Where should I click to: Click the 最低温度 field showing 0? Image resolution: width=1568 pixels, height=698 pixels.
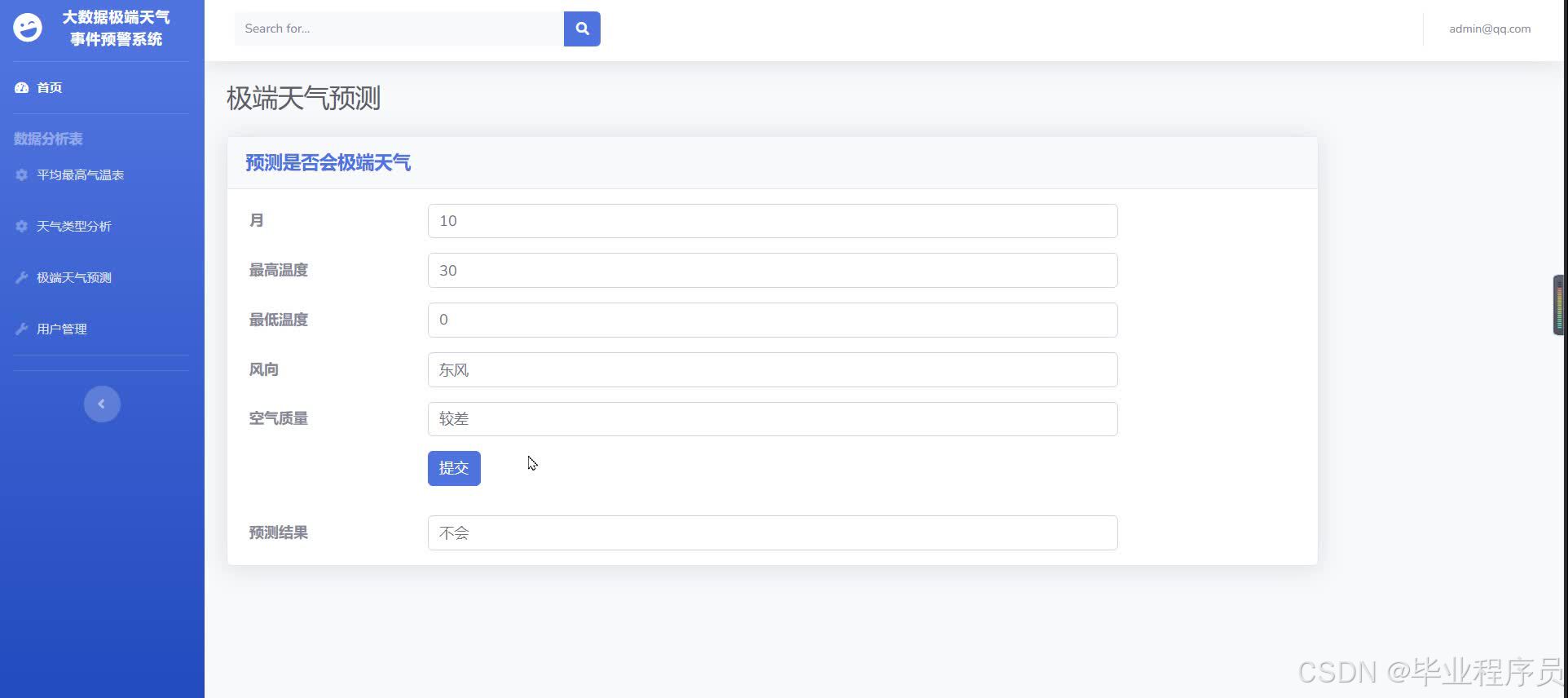[x=773, y=320]
